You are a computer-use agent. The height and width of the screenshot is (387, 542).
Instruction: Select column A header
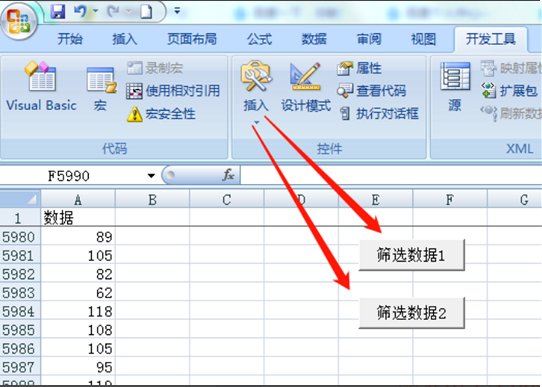pos(78,199)
